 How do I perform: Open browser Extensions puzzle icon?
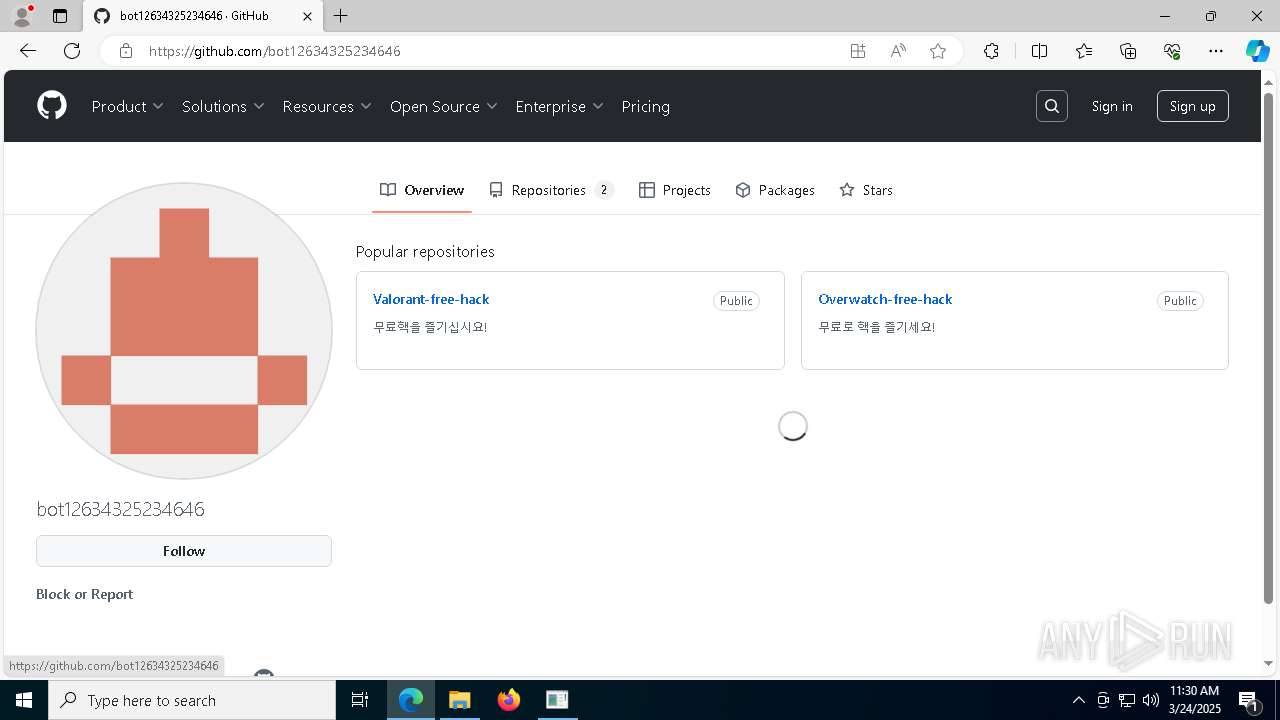click(991, 51)
